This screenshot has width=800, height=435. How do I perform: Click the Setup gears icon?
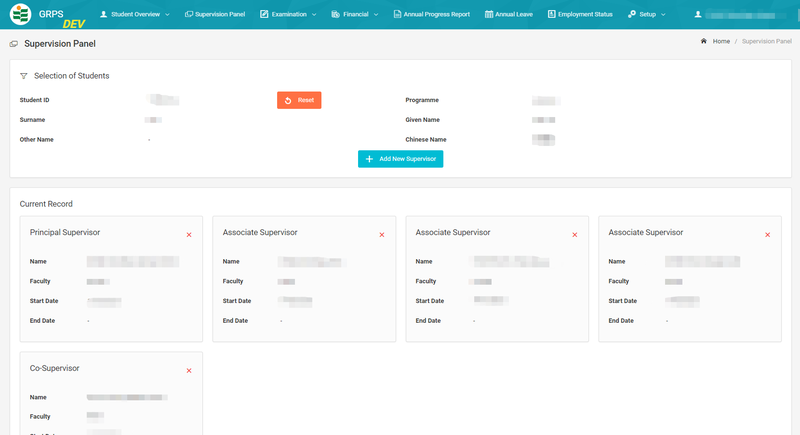pyautogui.click(x=632, y=14)
